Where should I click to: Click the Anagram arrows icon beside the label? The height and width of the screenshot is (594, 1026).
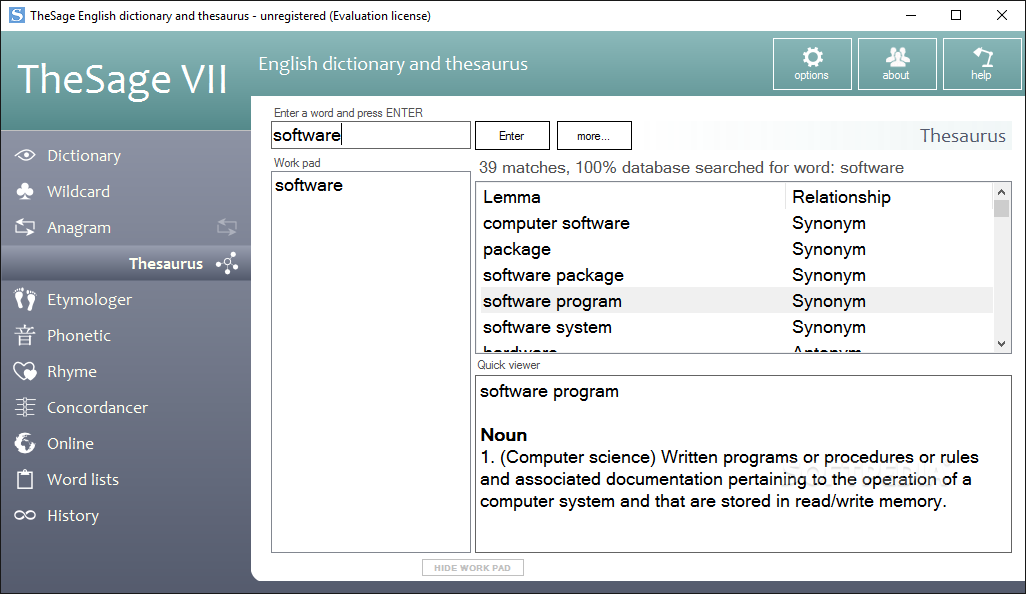point(25,228)
